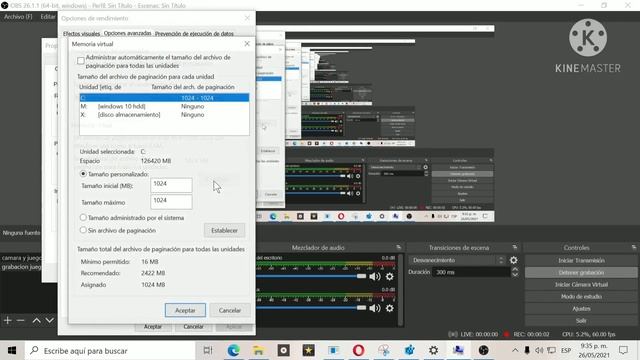The height and width of the screenshot is (360, 640).
Task: Open network icon in system tray
Action: click(x=551, y=350)
